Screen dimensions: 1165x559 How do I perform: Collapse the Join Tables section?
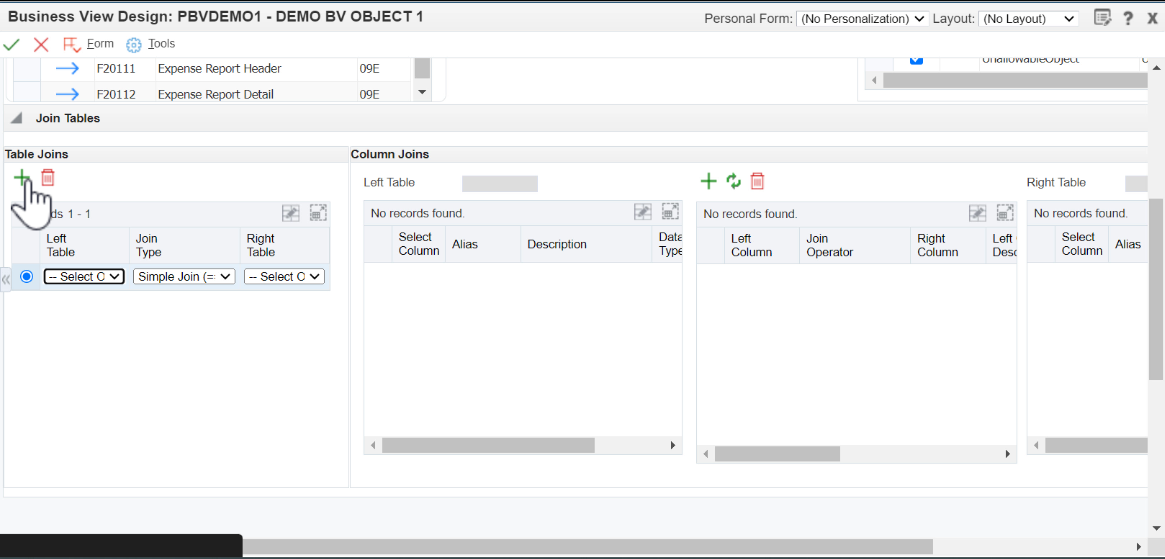(18, 118)
